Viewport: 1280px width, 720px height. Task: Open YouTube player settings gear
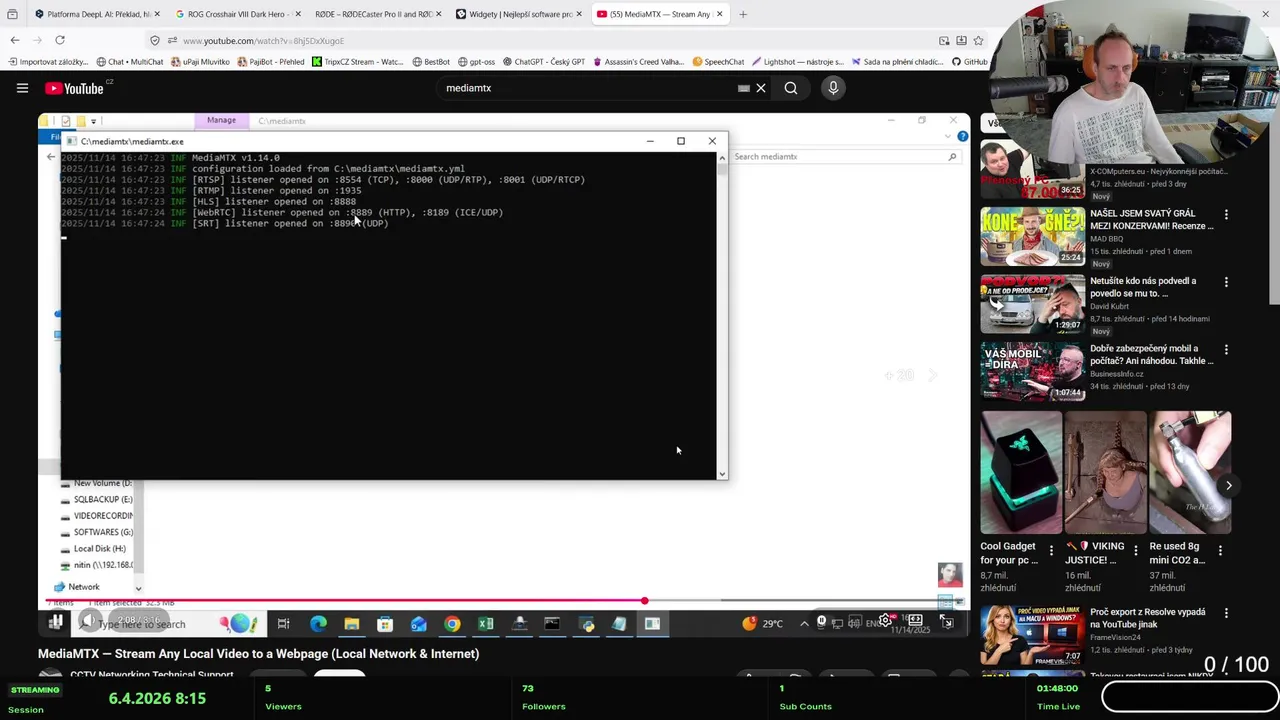pos(885,621)
